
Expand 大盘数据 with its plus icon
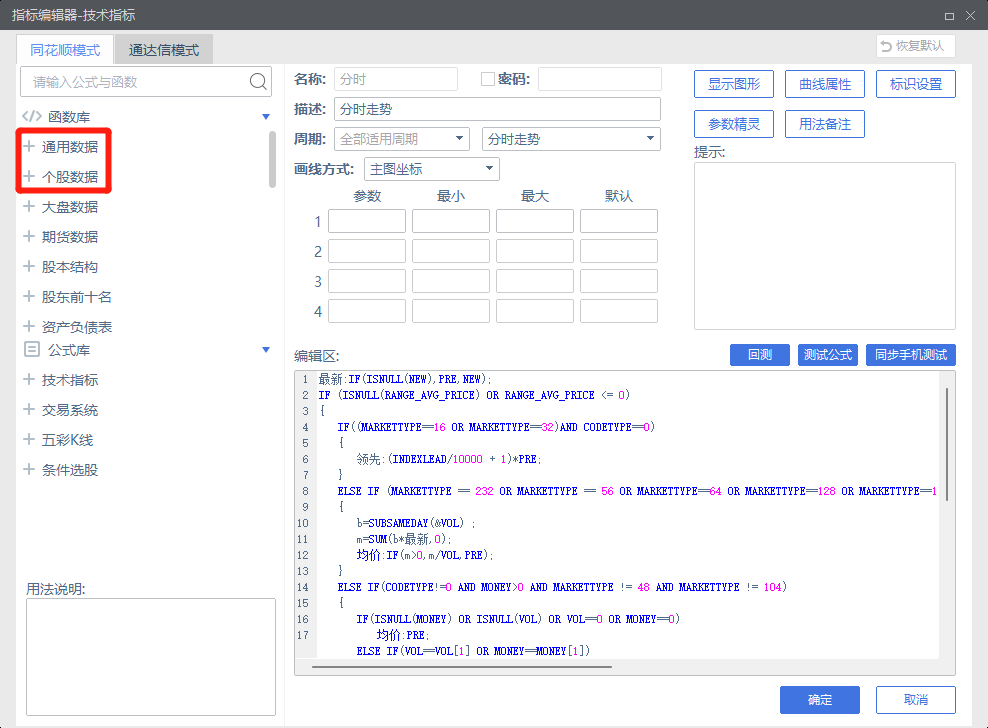click(29, 207)
